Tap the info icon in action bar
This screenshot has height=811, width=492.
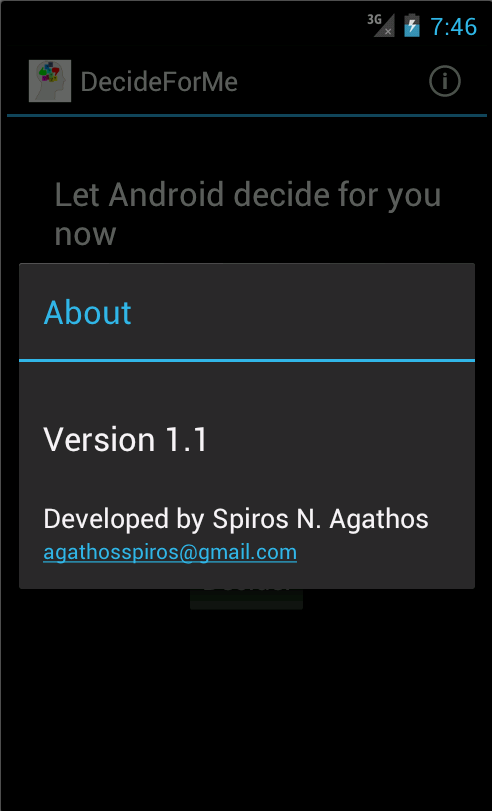click(444, 81)
